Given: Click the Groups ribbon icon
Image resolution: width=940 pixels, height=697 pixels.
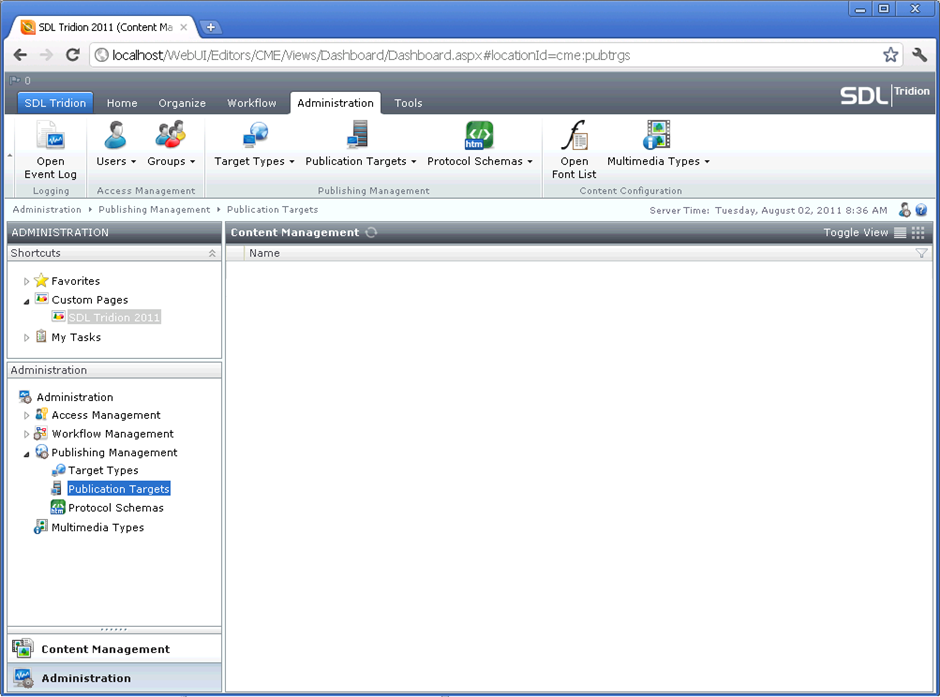Looking at the screenshot, I should (171, 136).
